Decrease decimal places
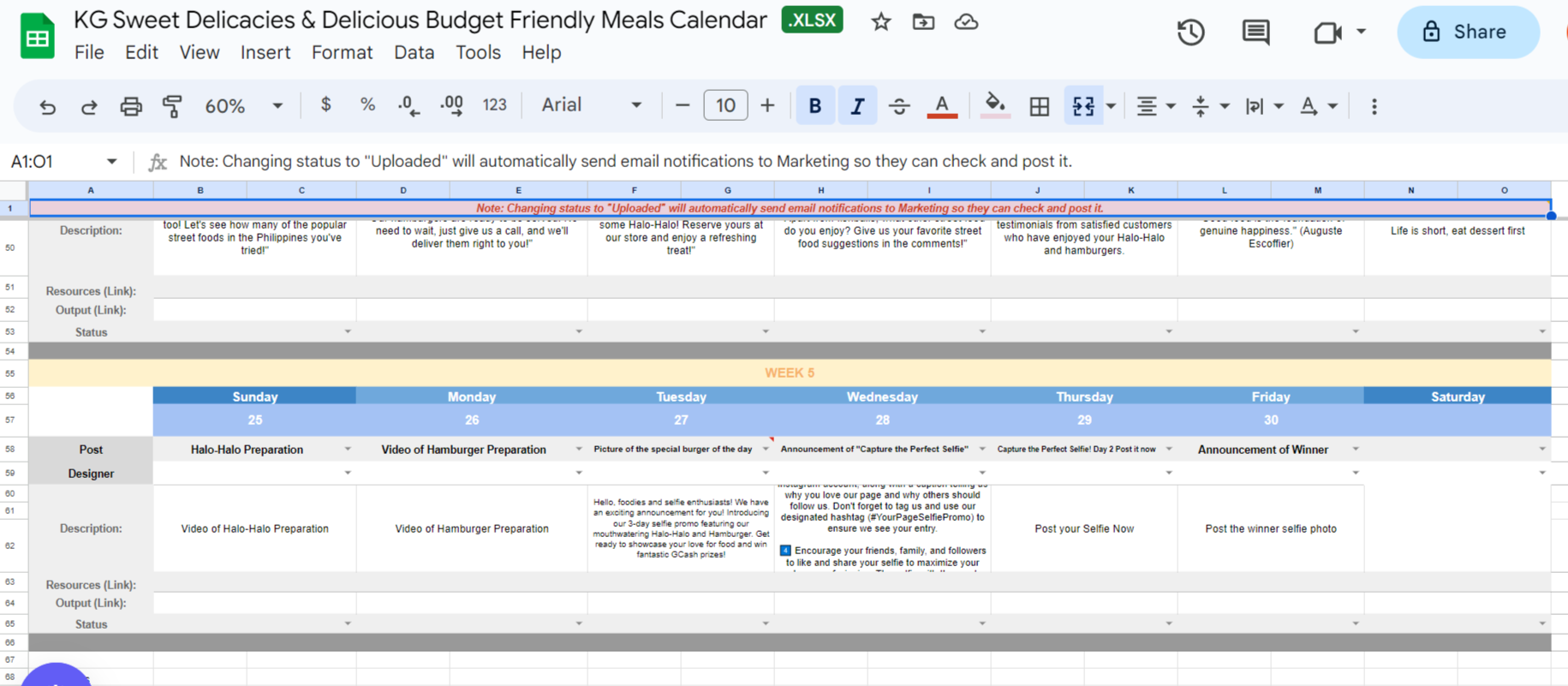Screen dimensions: 1568x686 (408, 105)
